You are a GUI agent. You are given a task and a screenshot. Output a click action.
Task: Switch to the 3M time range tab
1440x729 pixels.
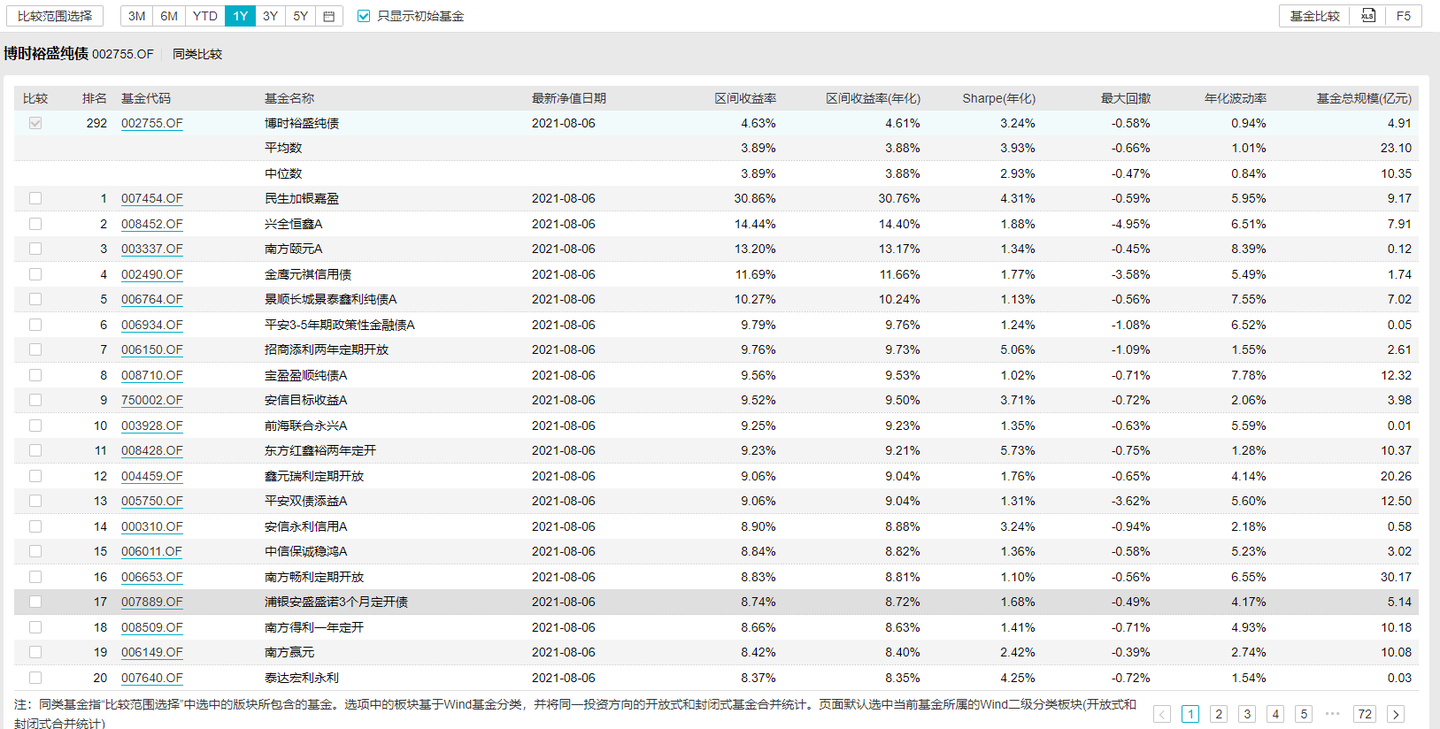(137, 16)
